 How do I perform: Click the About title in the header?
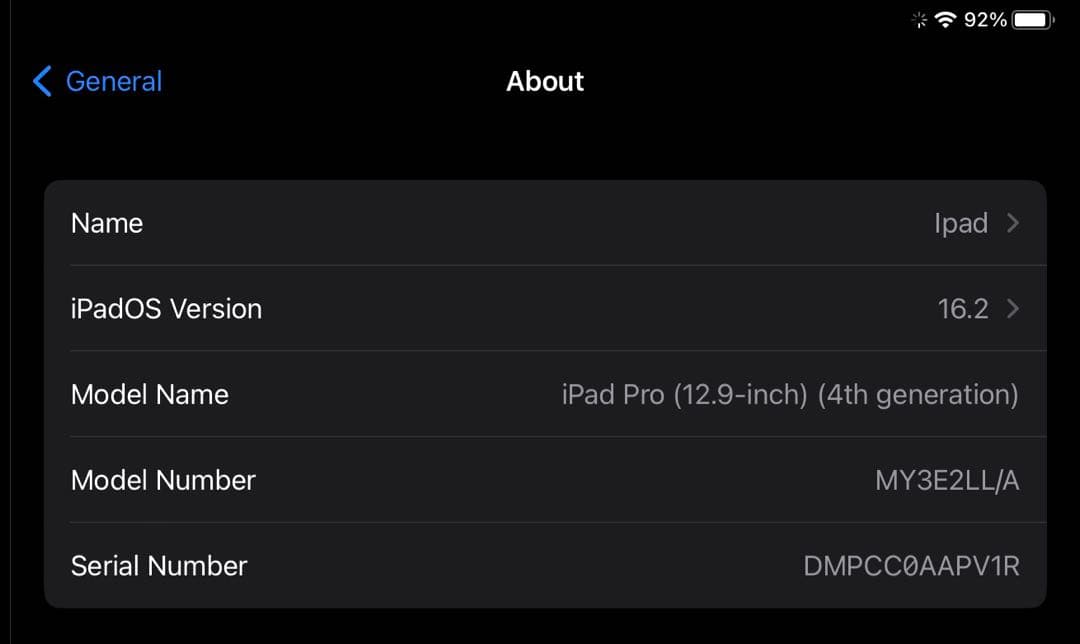pyautogui.click(x=545, y=81)
